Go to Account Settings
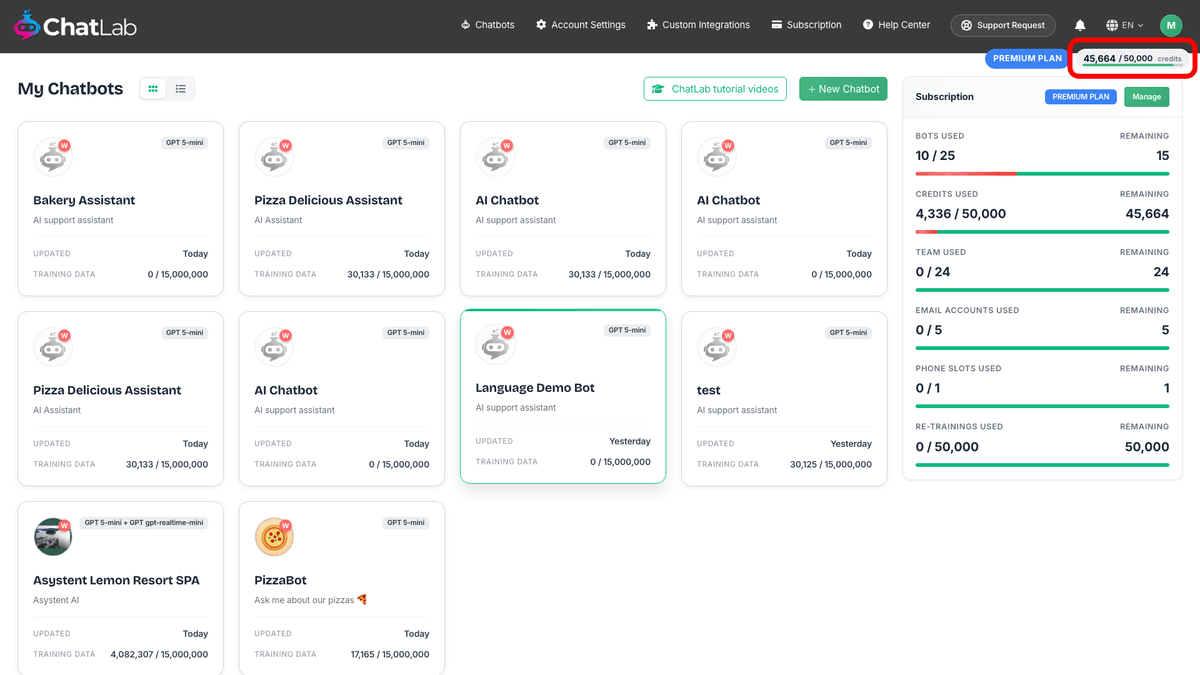Image resolution: width=1200 pixels, height=675 pixels. coord(580,25)
